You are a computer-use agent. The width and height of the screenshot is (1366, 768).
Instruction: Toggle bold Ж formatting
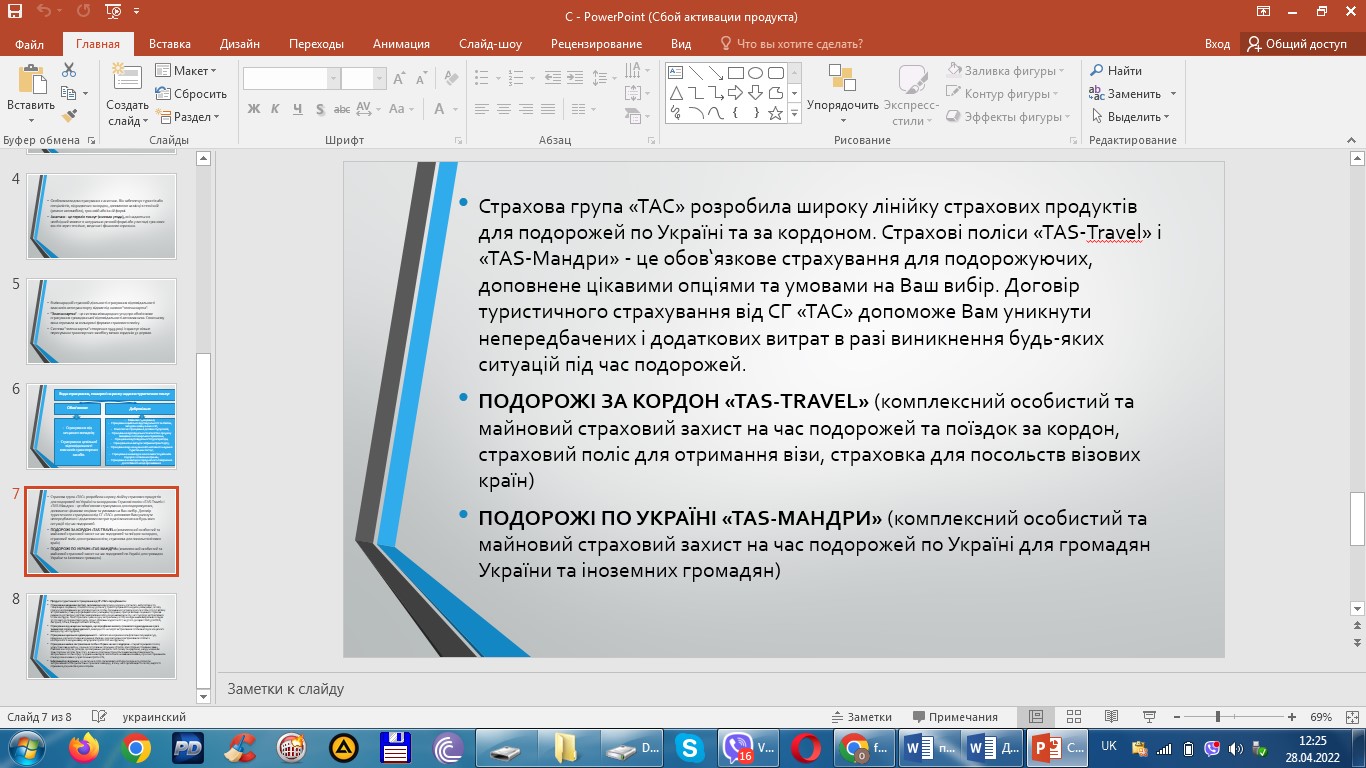[x=254, y=109]
